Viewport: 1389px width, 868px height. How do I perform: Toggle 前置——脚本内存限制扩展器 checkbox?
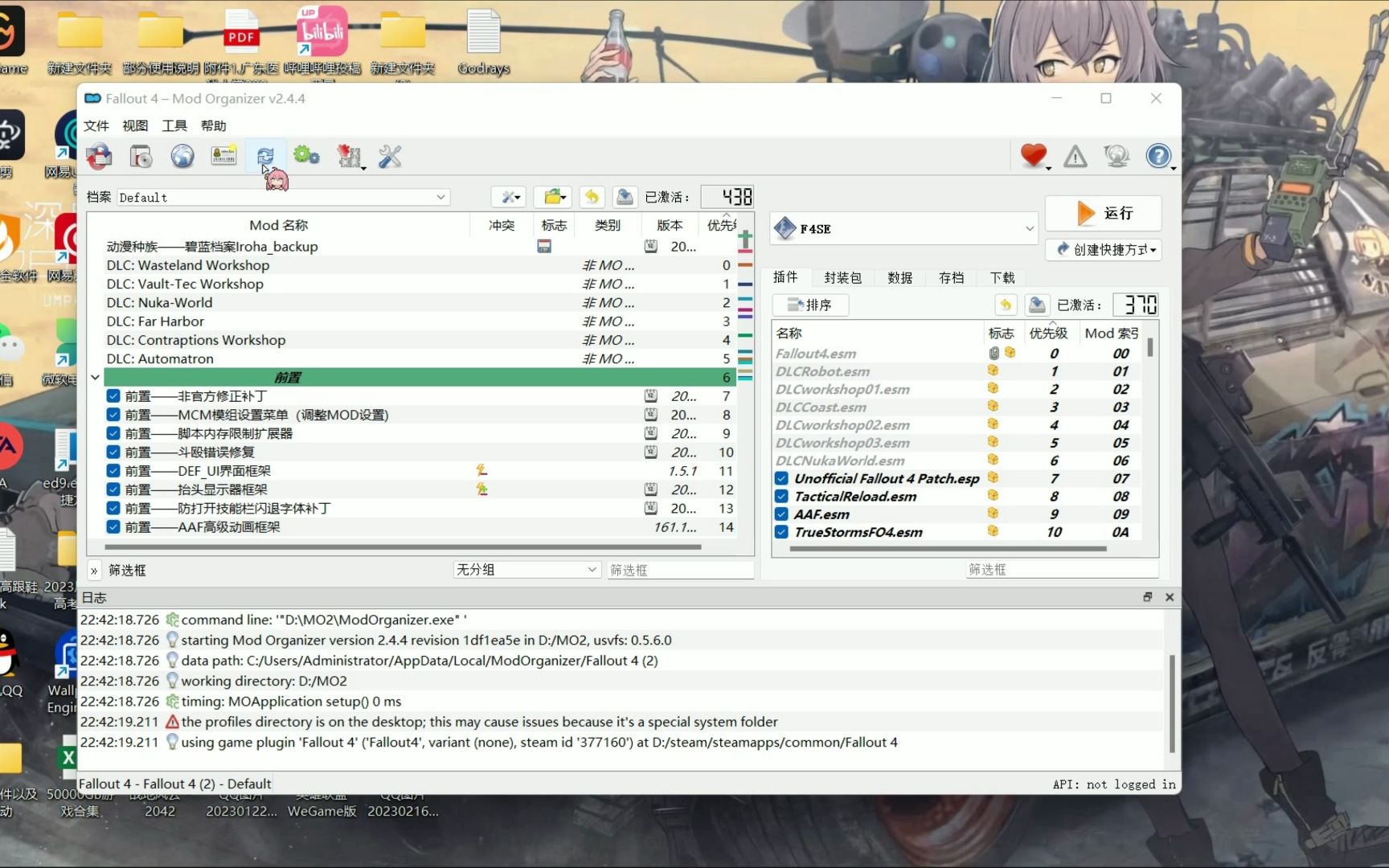(113, 433)
